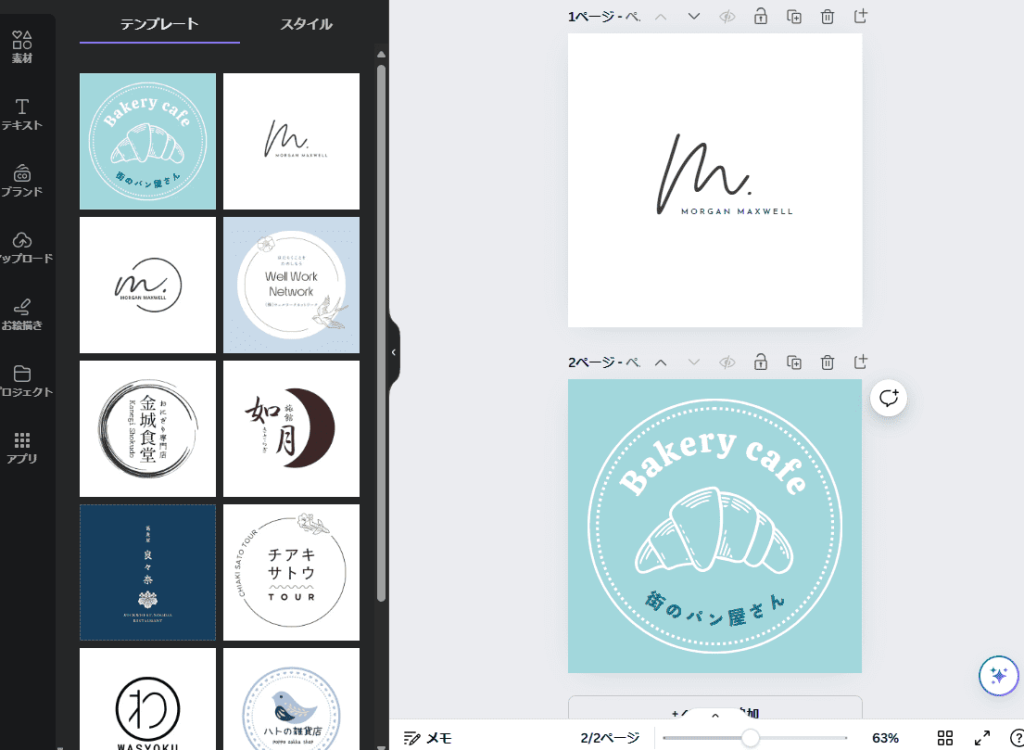Open the アップロード uploads panel
This screenshot has height=750, width=1024.
point(22,248)
